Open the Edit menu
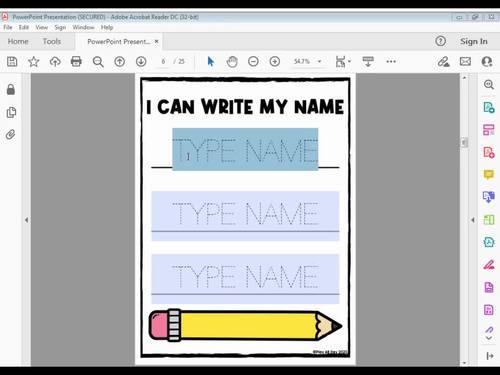This screenshot has height=375, width=500. (24, 27)
